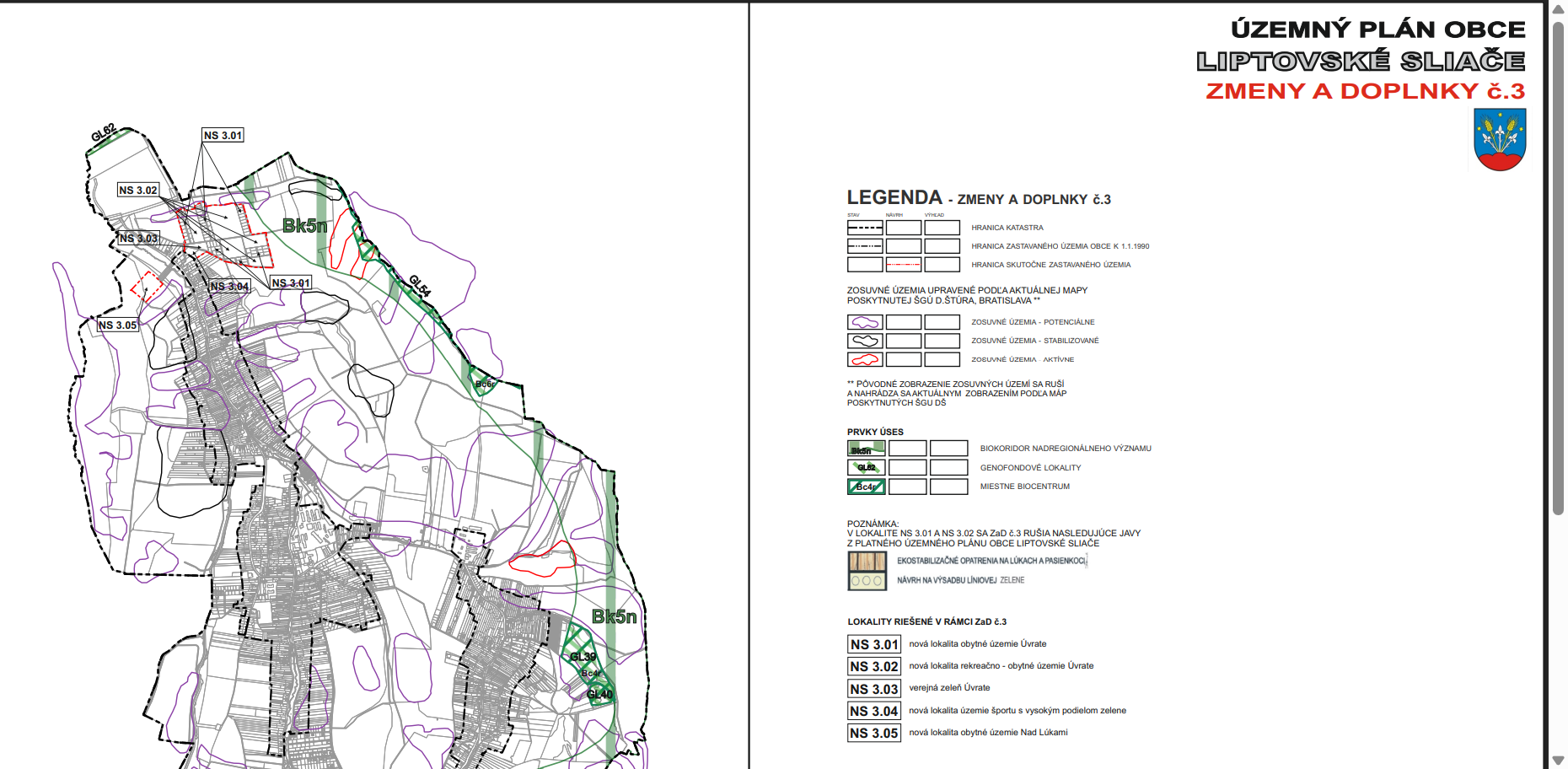Click the brown ekostabilizačné opatrenia legend swatch

(x=867, y=561)
